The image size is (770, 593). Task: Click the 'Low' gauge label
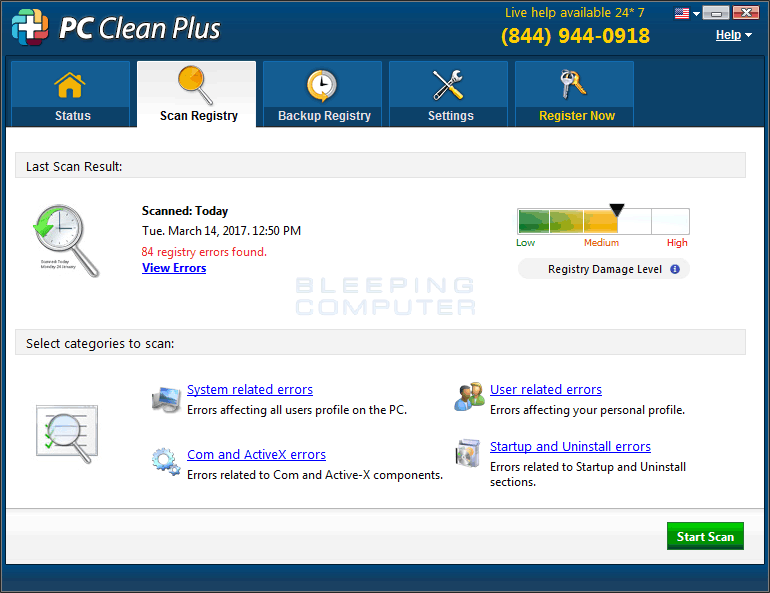click(525, 243)
